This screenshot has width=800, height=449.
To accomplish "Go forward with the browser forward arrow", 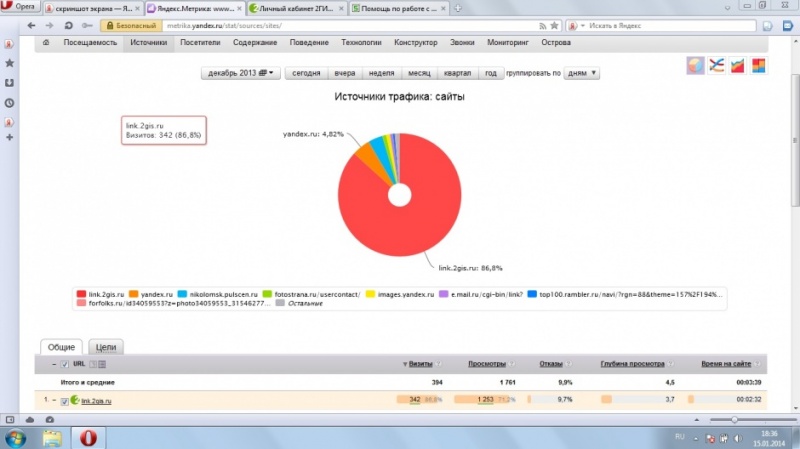I will click(x=49, y=26).
